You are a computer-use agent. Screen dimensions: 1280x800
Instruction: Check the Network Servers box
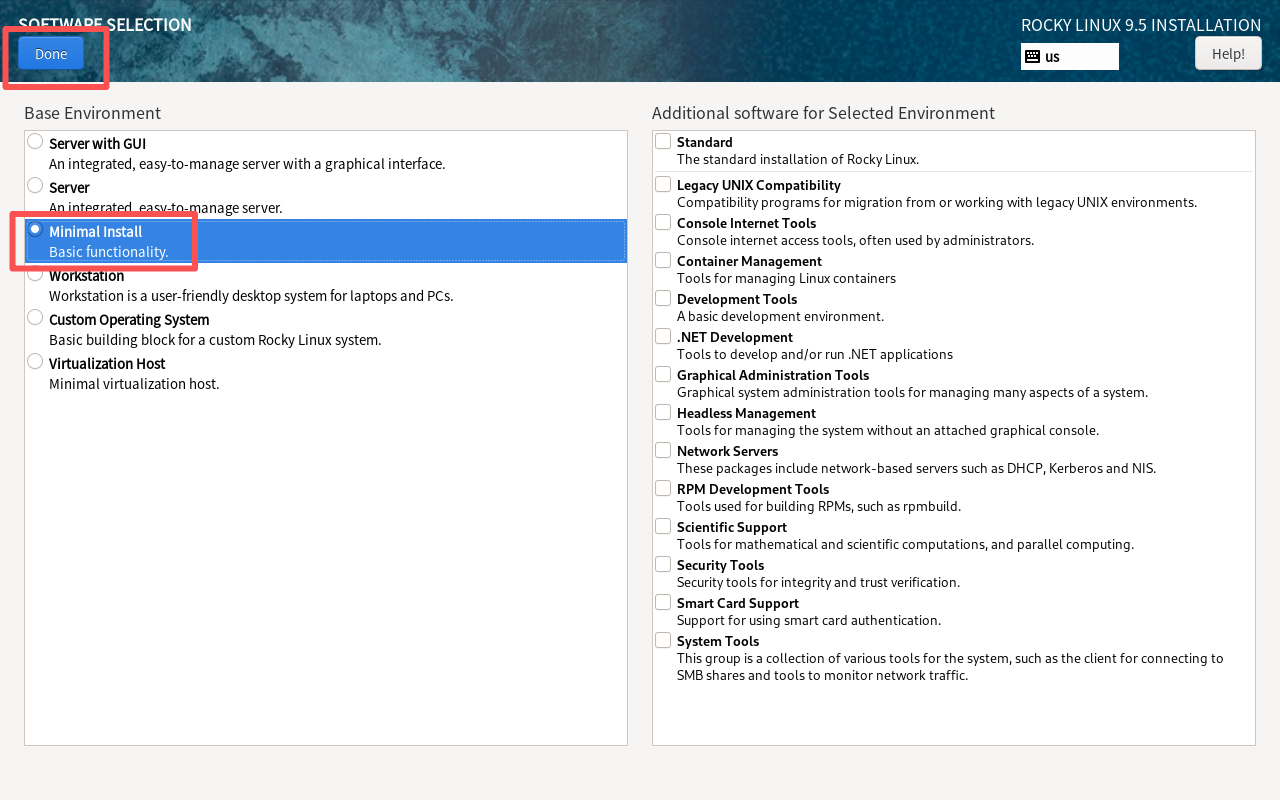(x=663, y=450)
